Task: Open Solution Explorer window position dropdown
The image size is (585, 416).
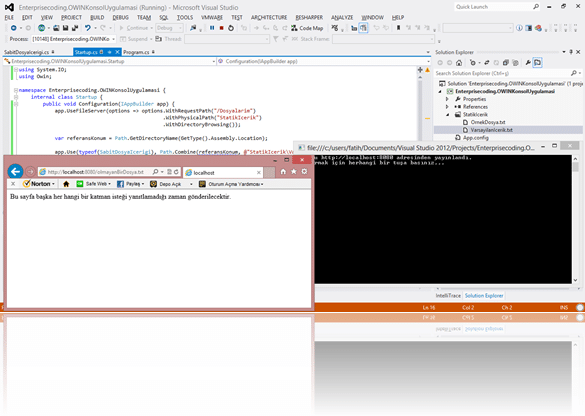Action: pos(564,52)
